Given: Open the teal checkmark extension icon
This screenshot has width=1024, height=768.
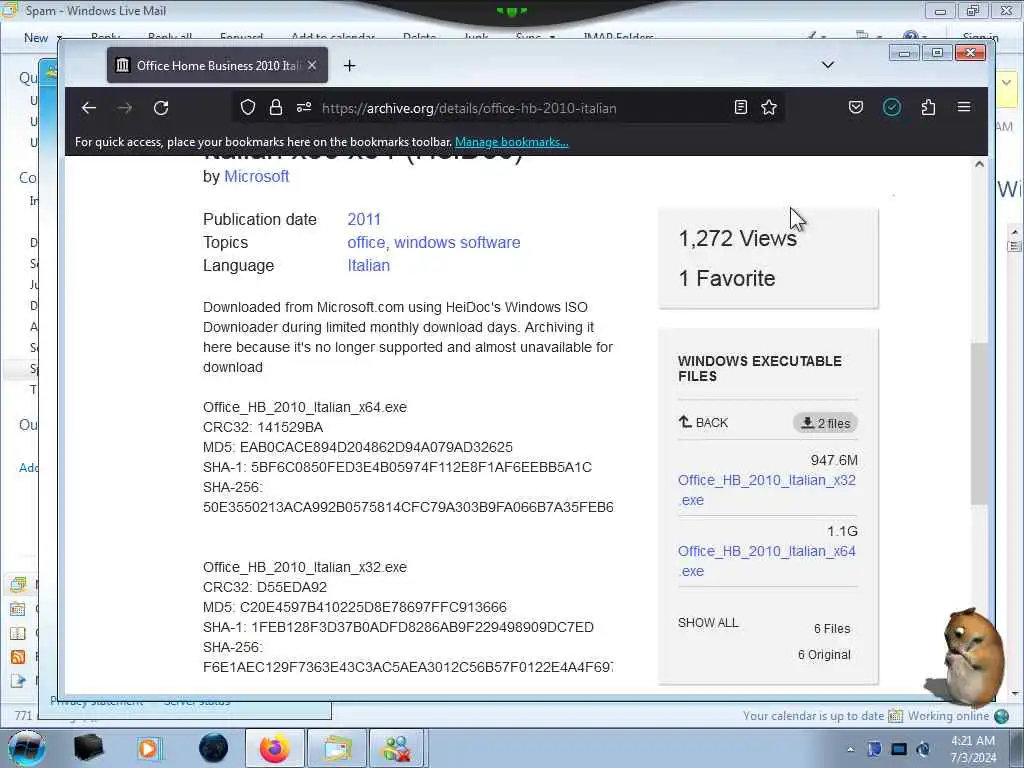Looking at the screenshot, I should click(891, 108).
